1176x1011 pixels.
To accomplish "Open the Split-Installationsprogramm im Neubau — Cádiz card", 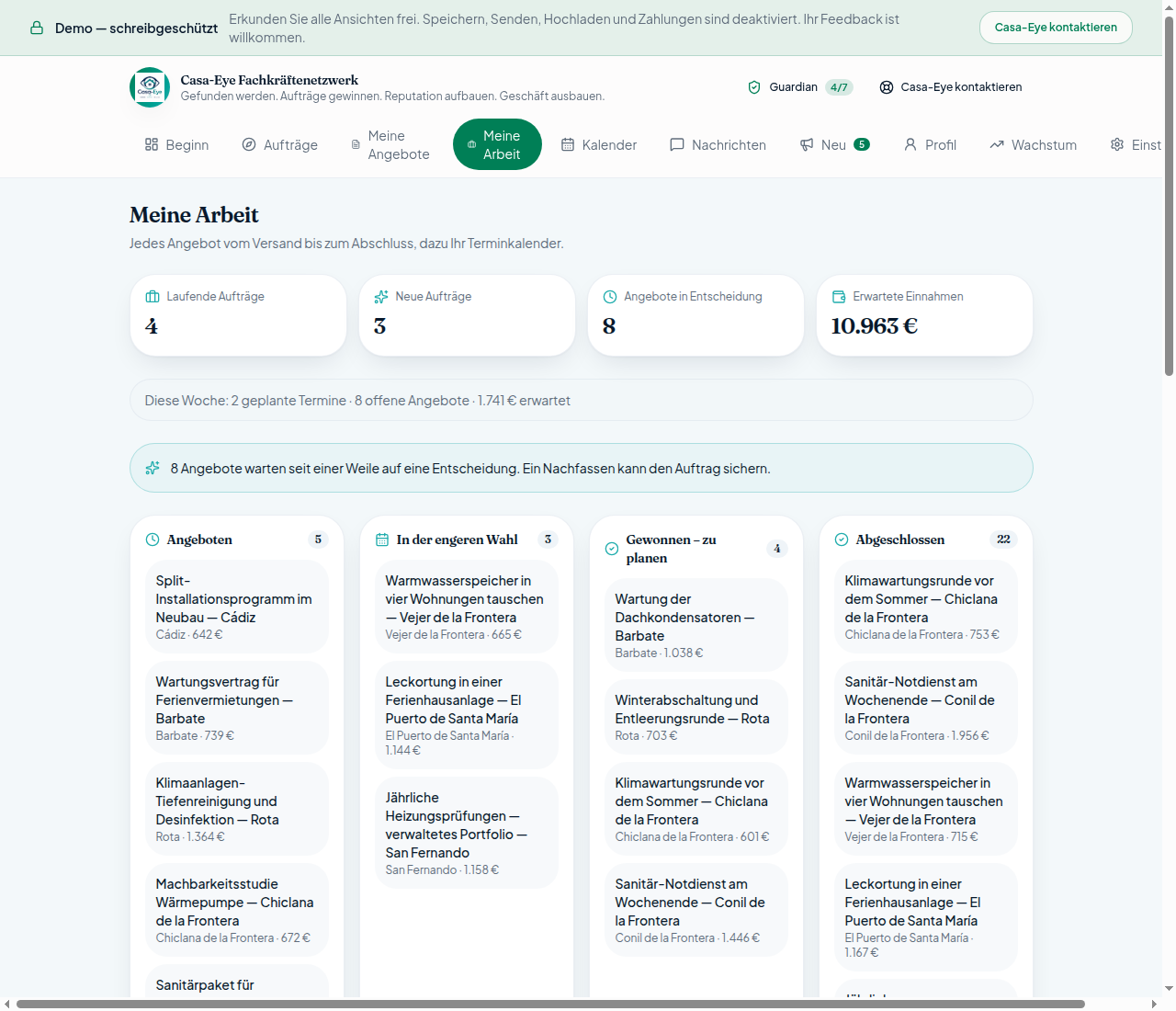I will [237, 607].
